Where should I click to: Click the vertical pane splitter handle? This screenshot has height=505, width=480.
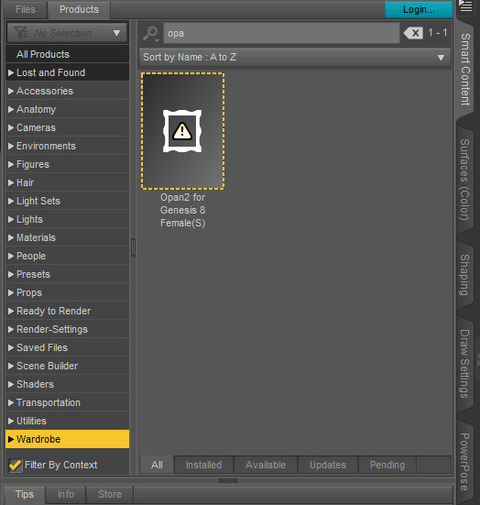click(133, 247)
